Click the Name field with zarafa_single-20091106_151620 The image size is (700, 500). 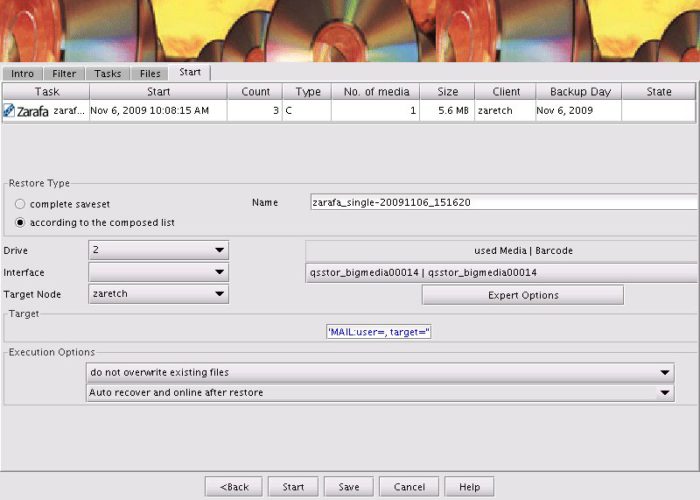pos(504,202)
